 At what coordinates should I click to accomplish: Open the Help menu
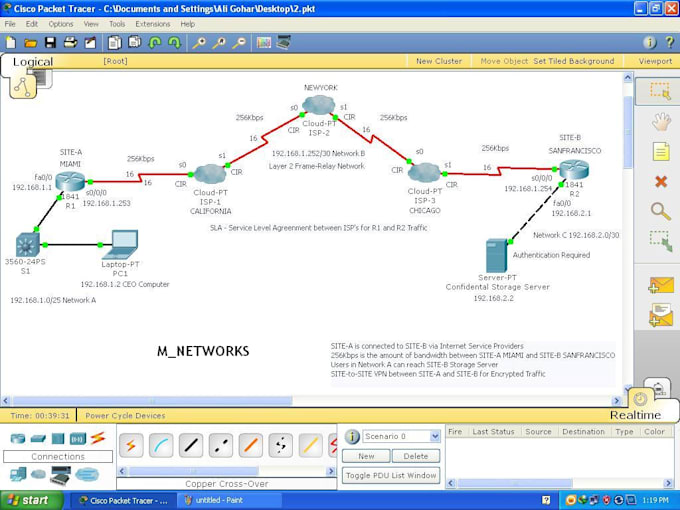(x=187, y=24)
